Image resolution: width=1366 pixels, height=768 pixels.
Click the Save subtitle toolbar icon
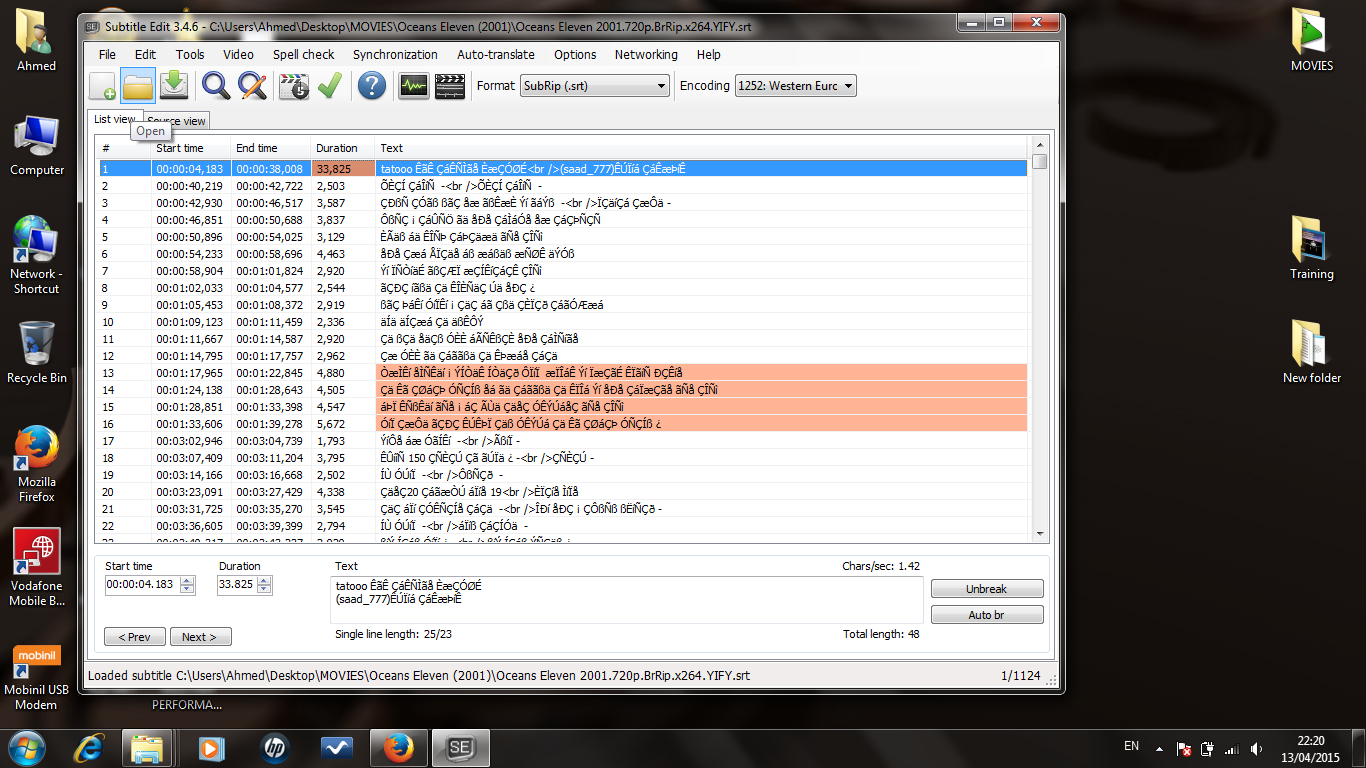[174, 86]
